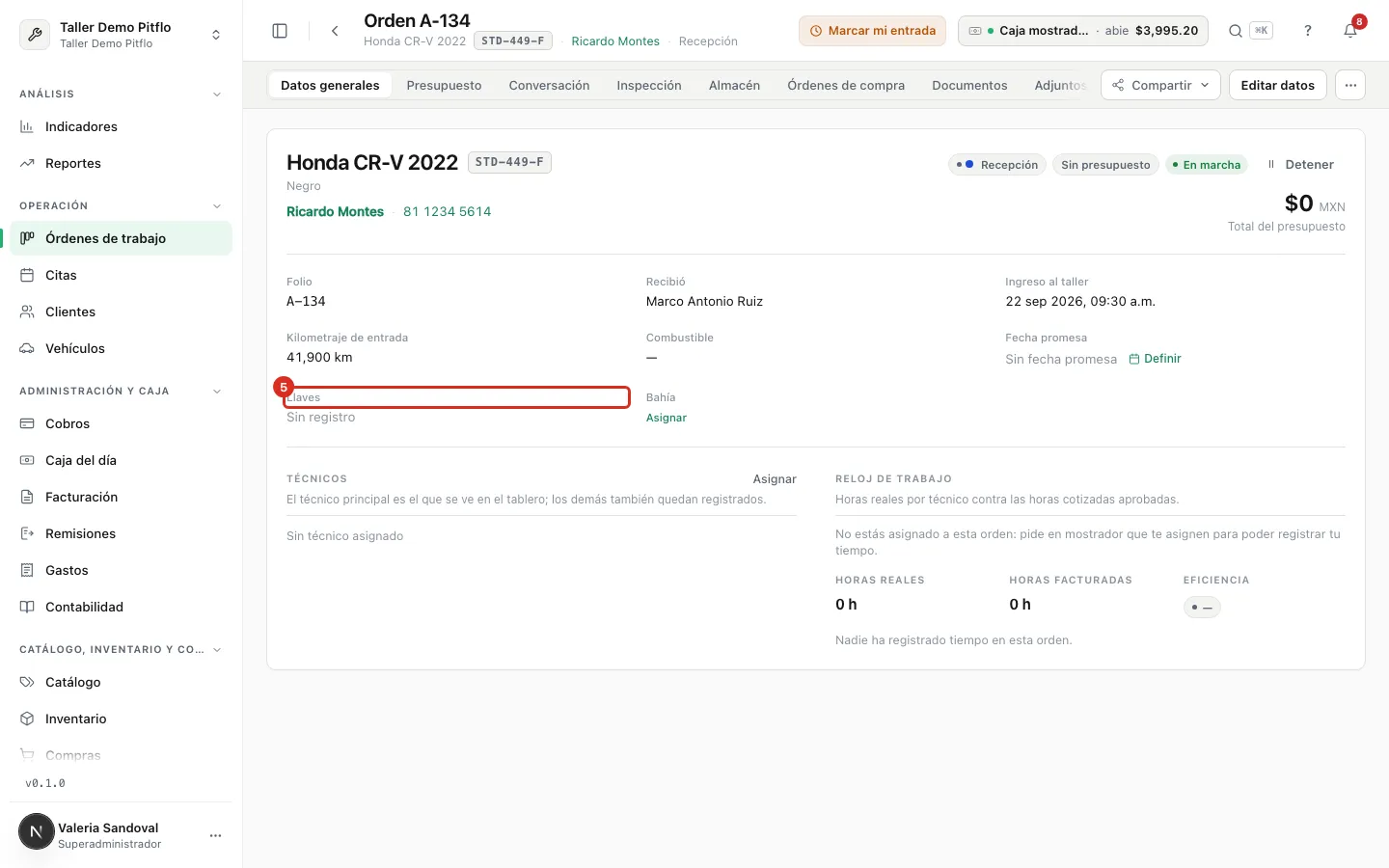Open help question mark icon
1389x868 pixels.
click(x=1308, y=31)
